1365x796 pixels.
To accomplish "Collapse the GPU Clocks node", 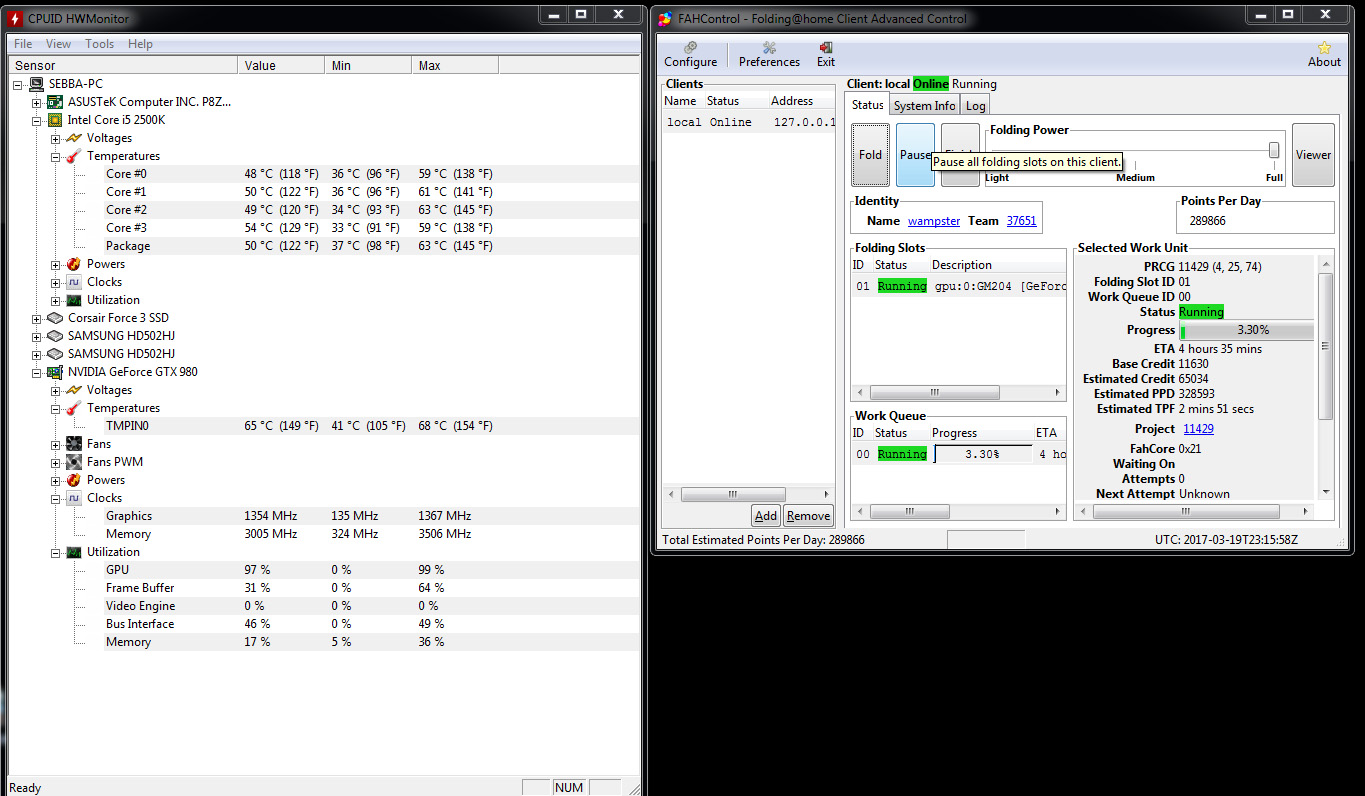I will (x=56, y=498).
